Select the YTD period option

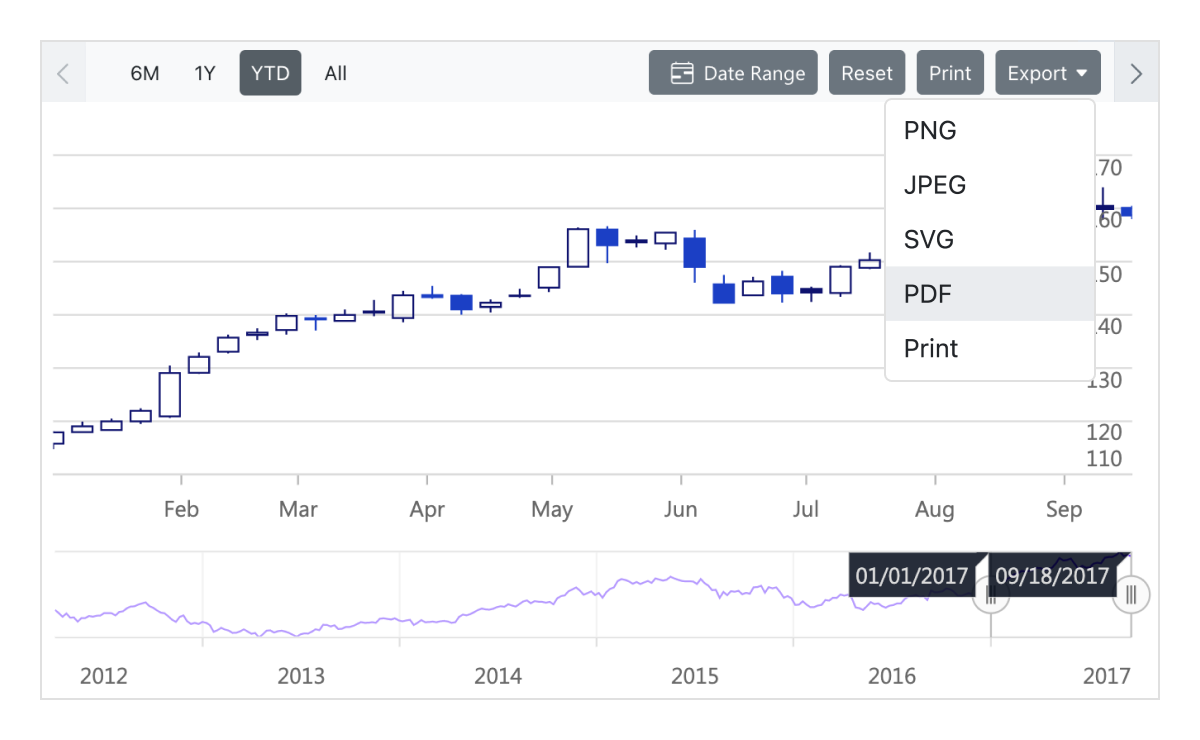(x=270, y=73)
